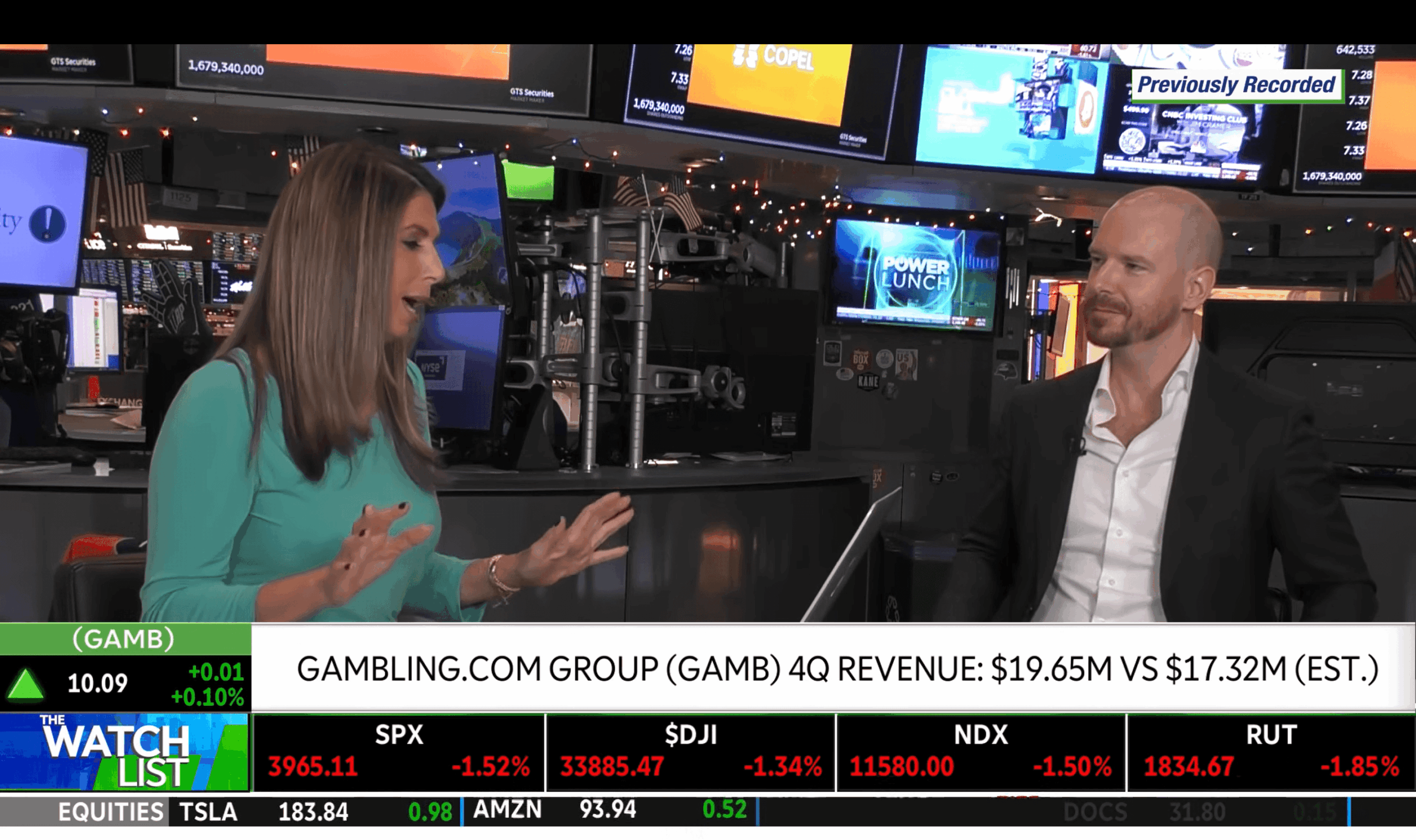Click the Dow change -1.34%

[x=783, y=767]
